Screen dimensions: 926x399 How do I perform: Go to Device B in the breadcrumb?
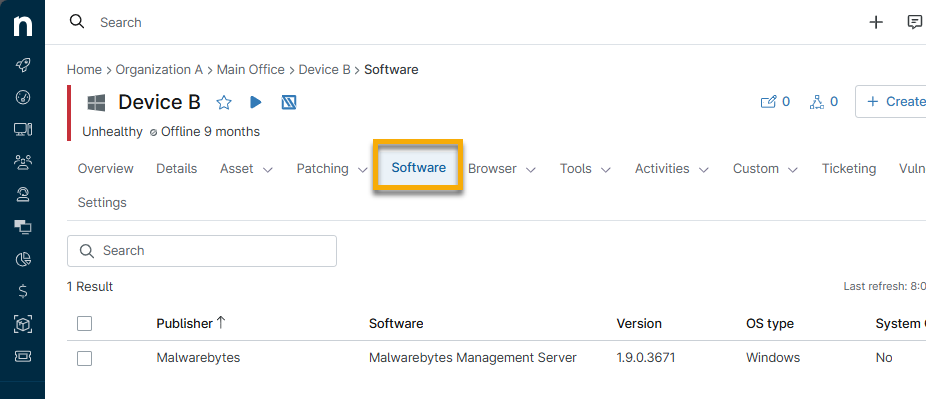[x=324, y=70]
